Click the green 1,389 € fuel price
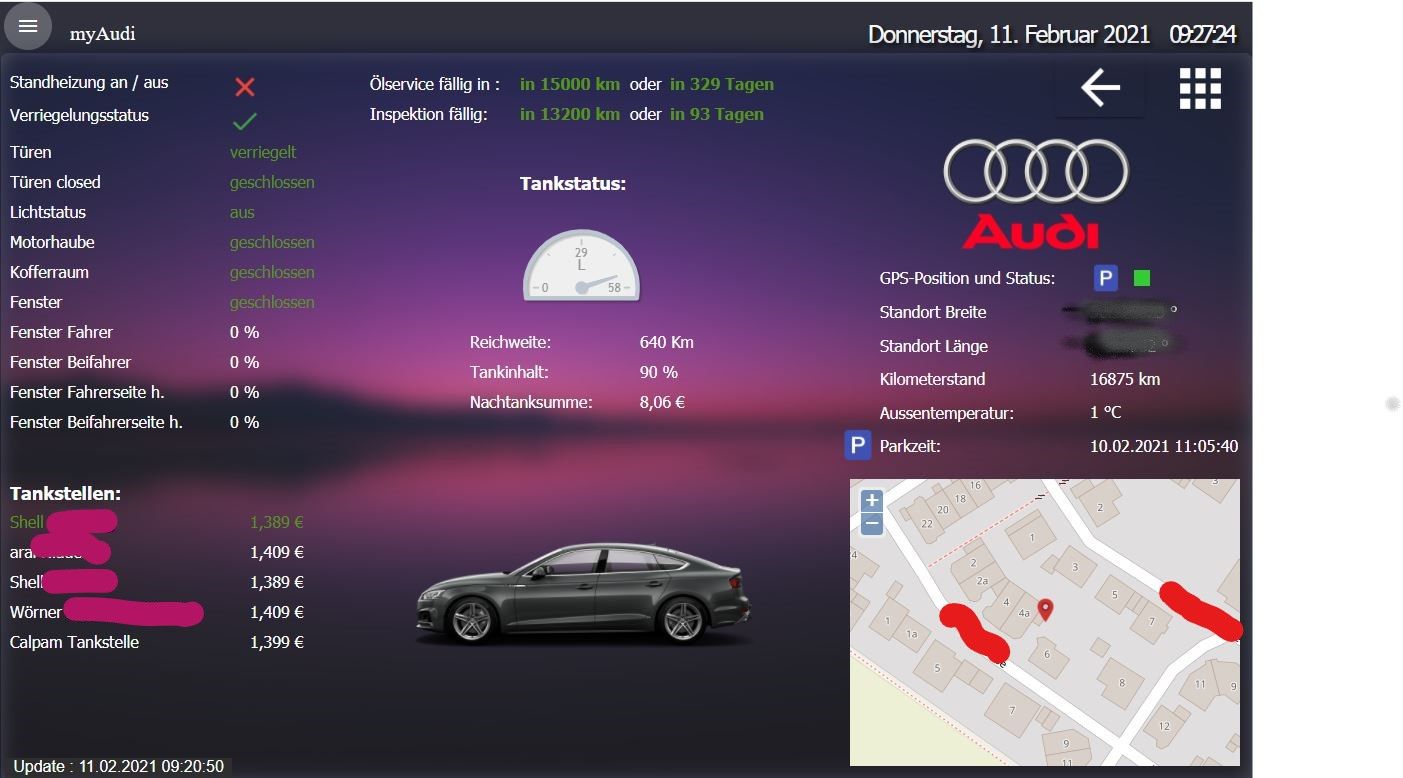This screenshot has width=1403, height=778. click(277, 522)
